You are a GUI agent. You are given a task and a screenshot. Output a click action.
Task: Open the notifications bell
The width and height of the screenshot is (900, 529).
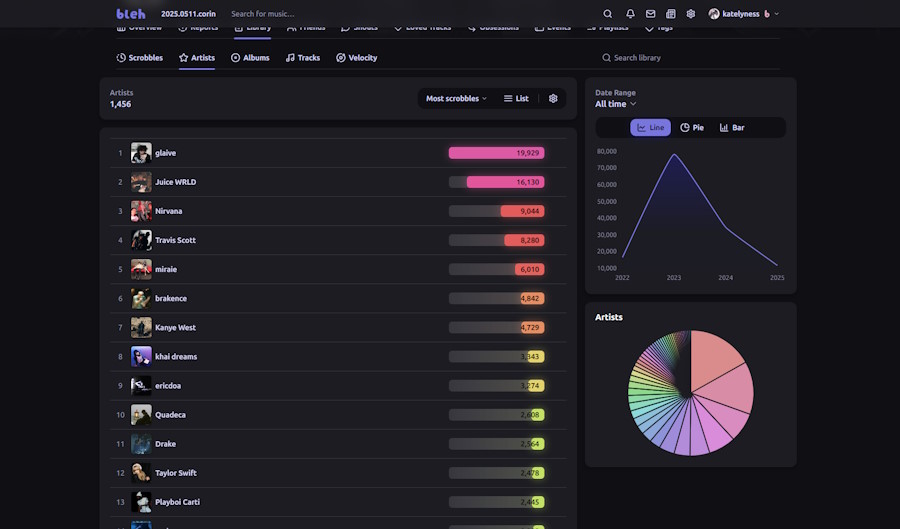coord(630,14)
